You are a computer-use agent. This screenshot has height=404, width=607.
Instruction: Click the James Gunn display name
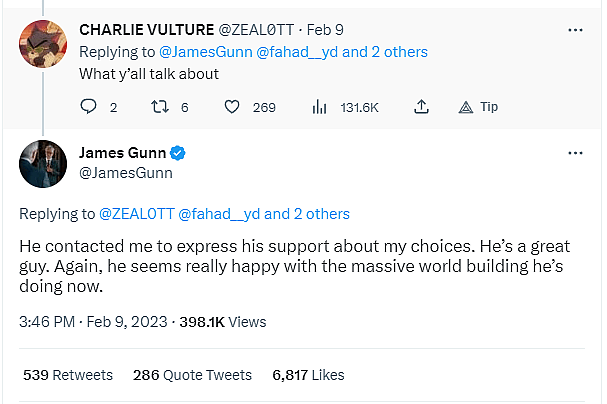(122, 153)
